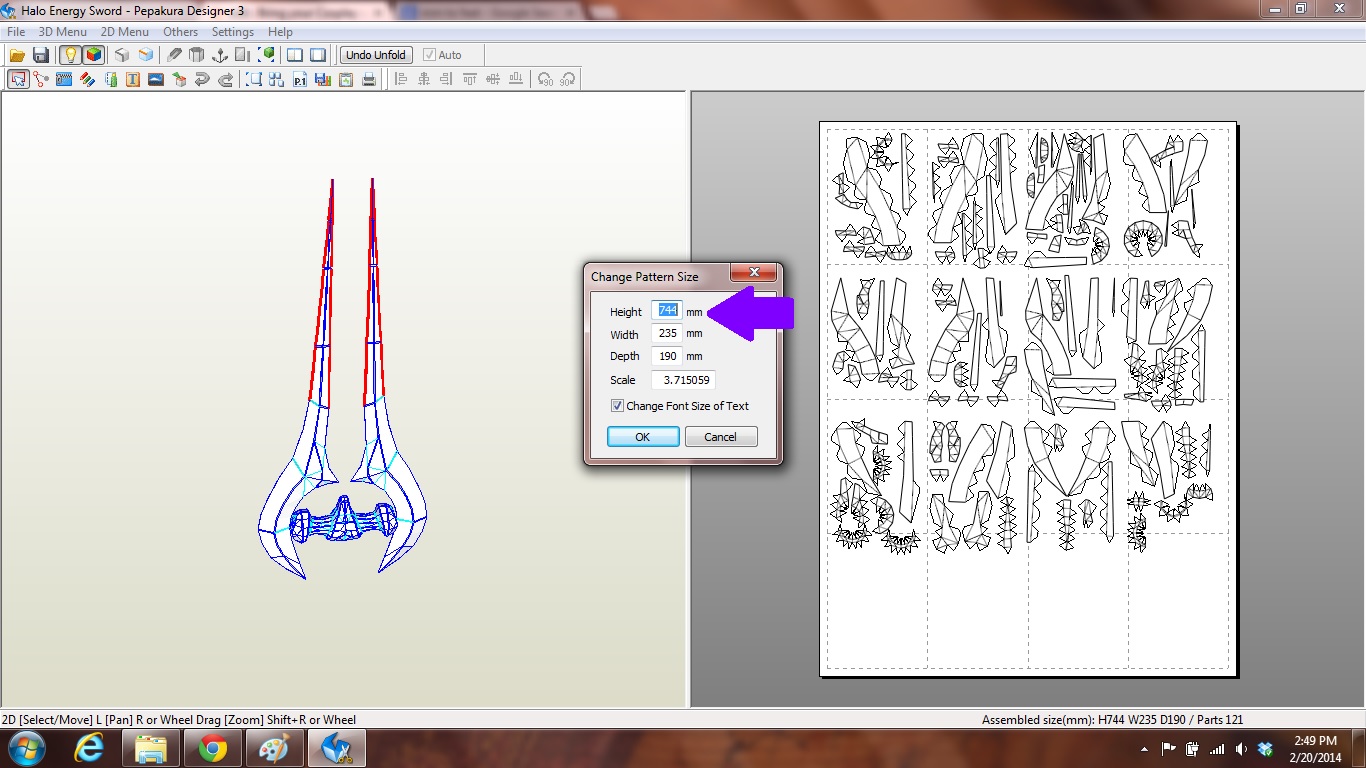The image size is (1366, 768).
Task: Click the curved Redo arrow icon
Action: tap(226, 80)
